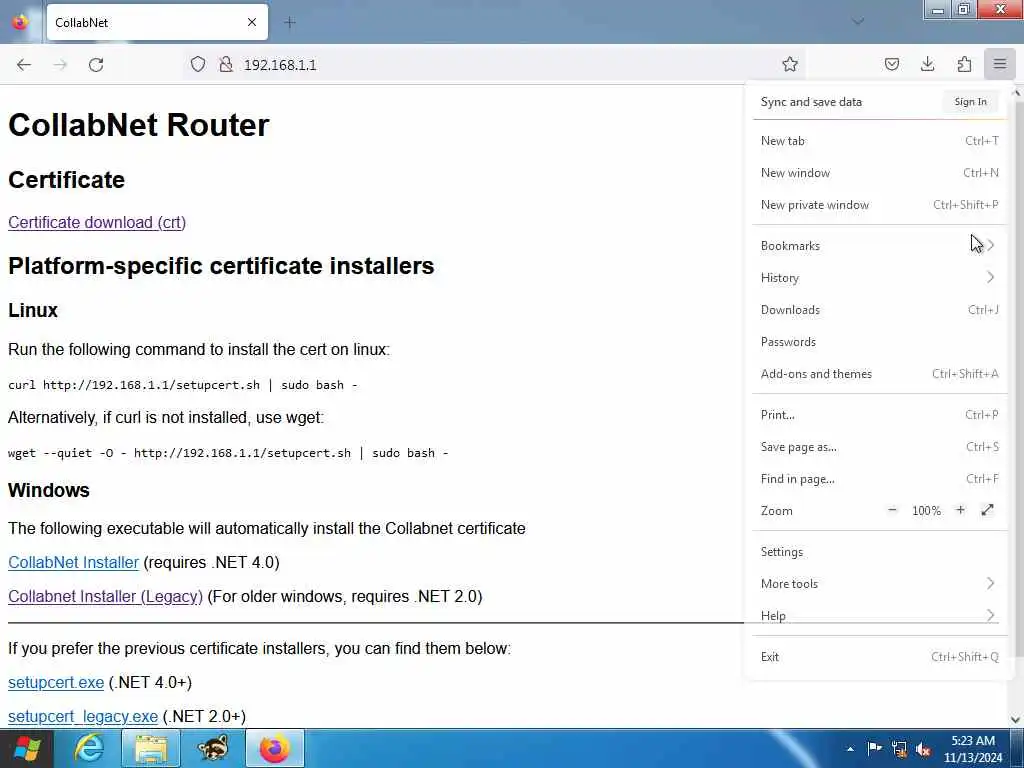View site security padlock info
The height and width of the screenshot is (768, 1024).
[x=226, y=64]
